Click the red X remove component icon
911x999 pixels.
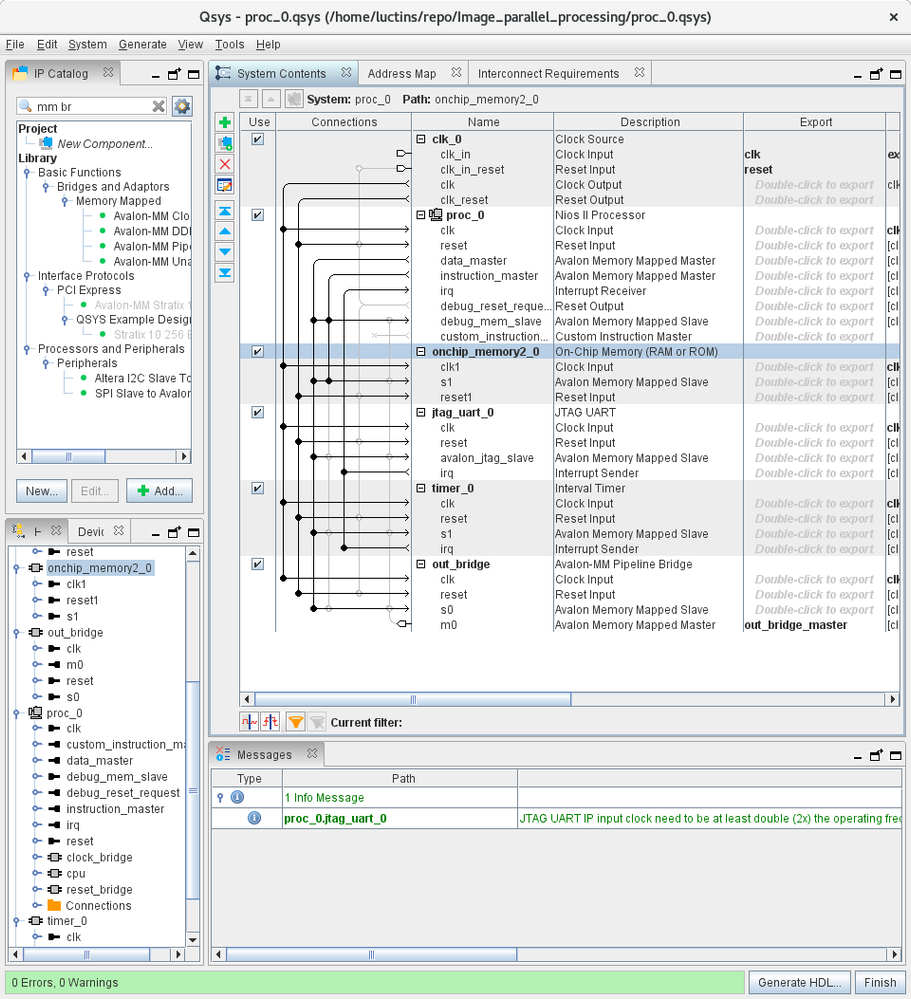tap(225, 164)
